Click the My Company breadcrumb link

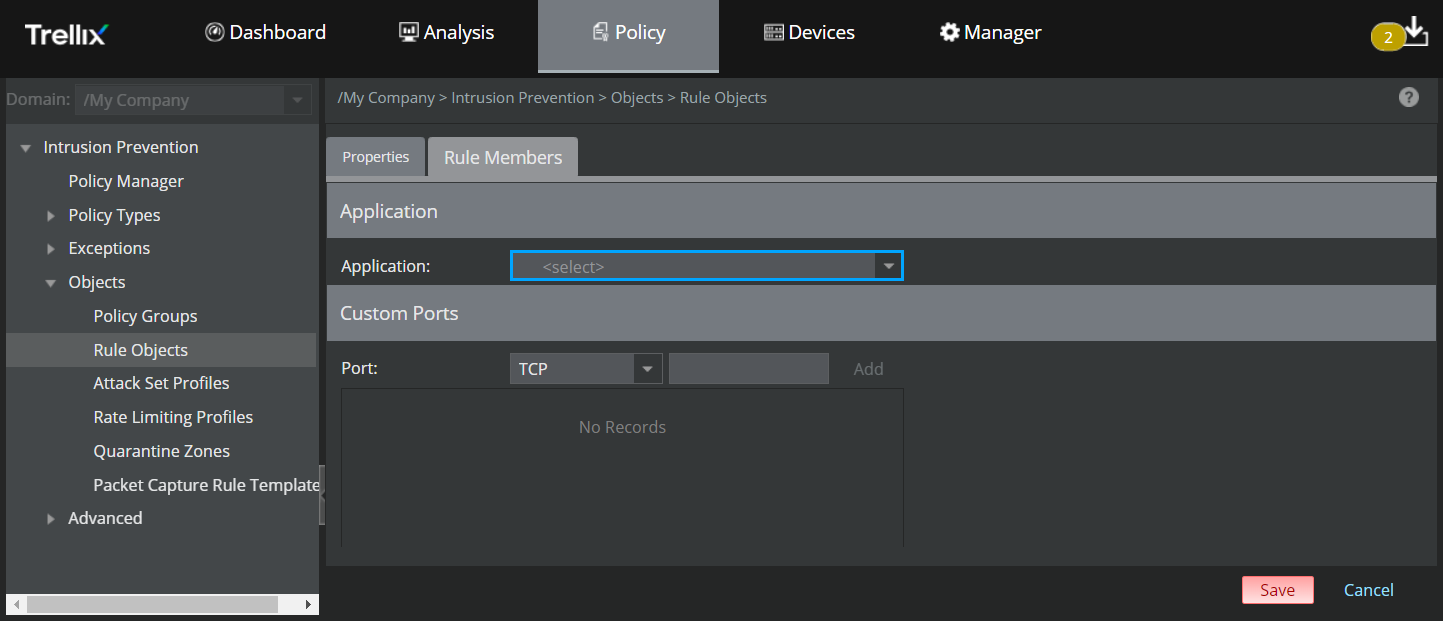[386, 98]
